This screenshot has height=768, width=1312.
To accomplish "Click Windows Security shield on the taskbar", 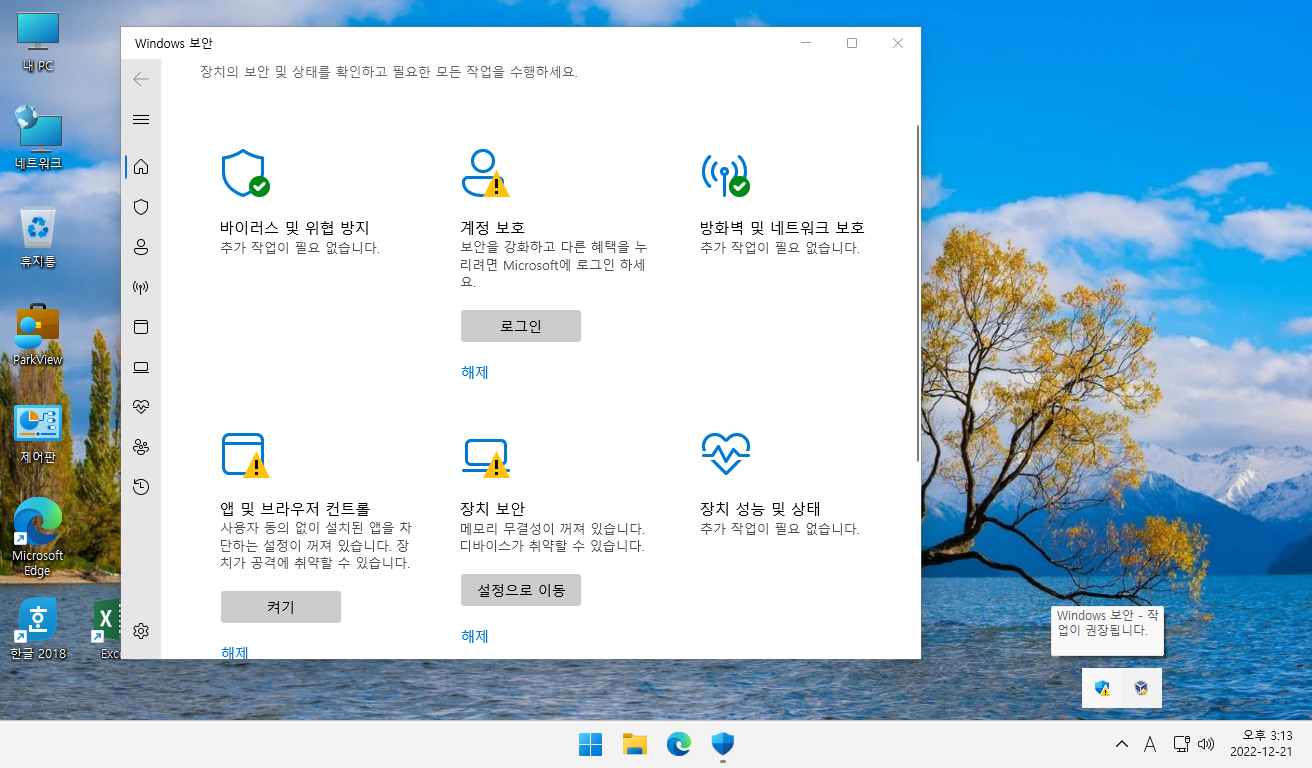I will pyautogui.click(x=723, y=744).
